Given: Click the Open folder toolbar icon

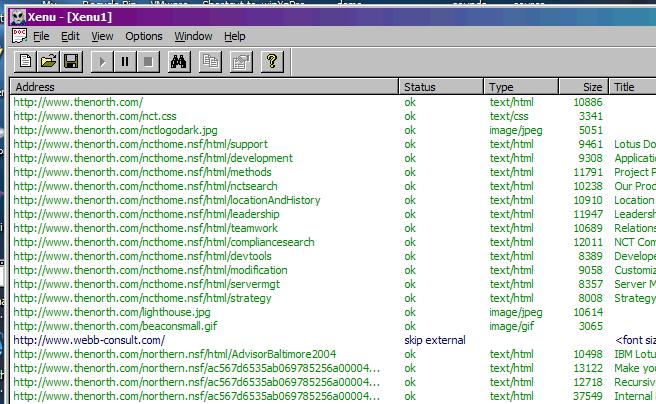Looking at the screenshot, I should (x=48, y=62).
